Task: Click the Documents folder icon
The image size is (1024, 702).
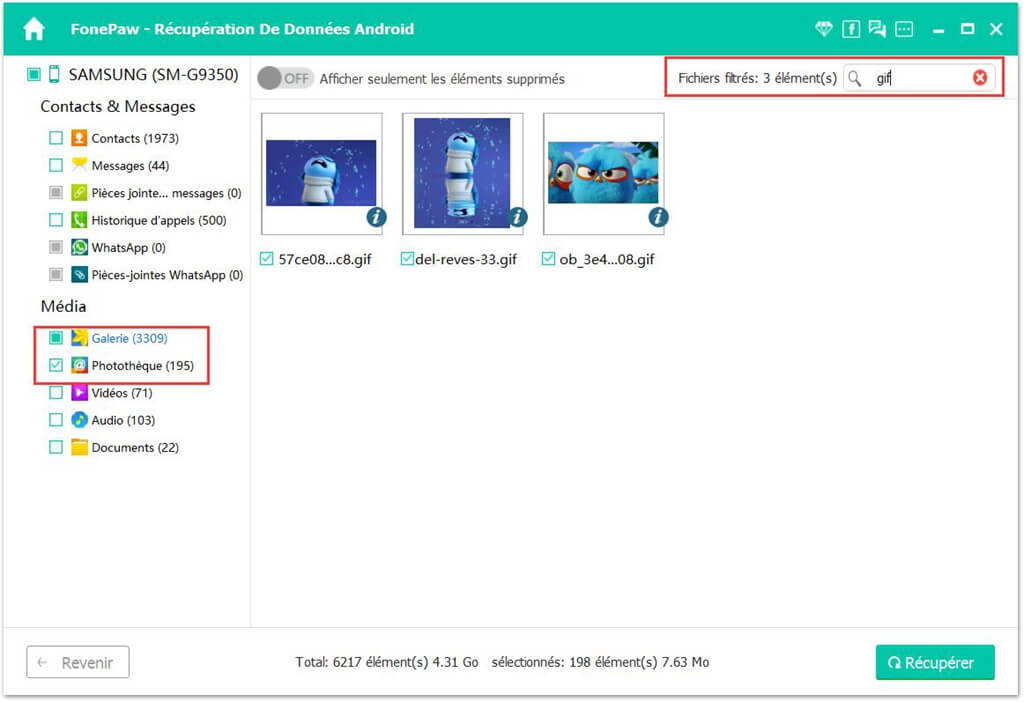Action: coord(79,447)
